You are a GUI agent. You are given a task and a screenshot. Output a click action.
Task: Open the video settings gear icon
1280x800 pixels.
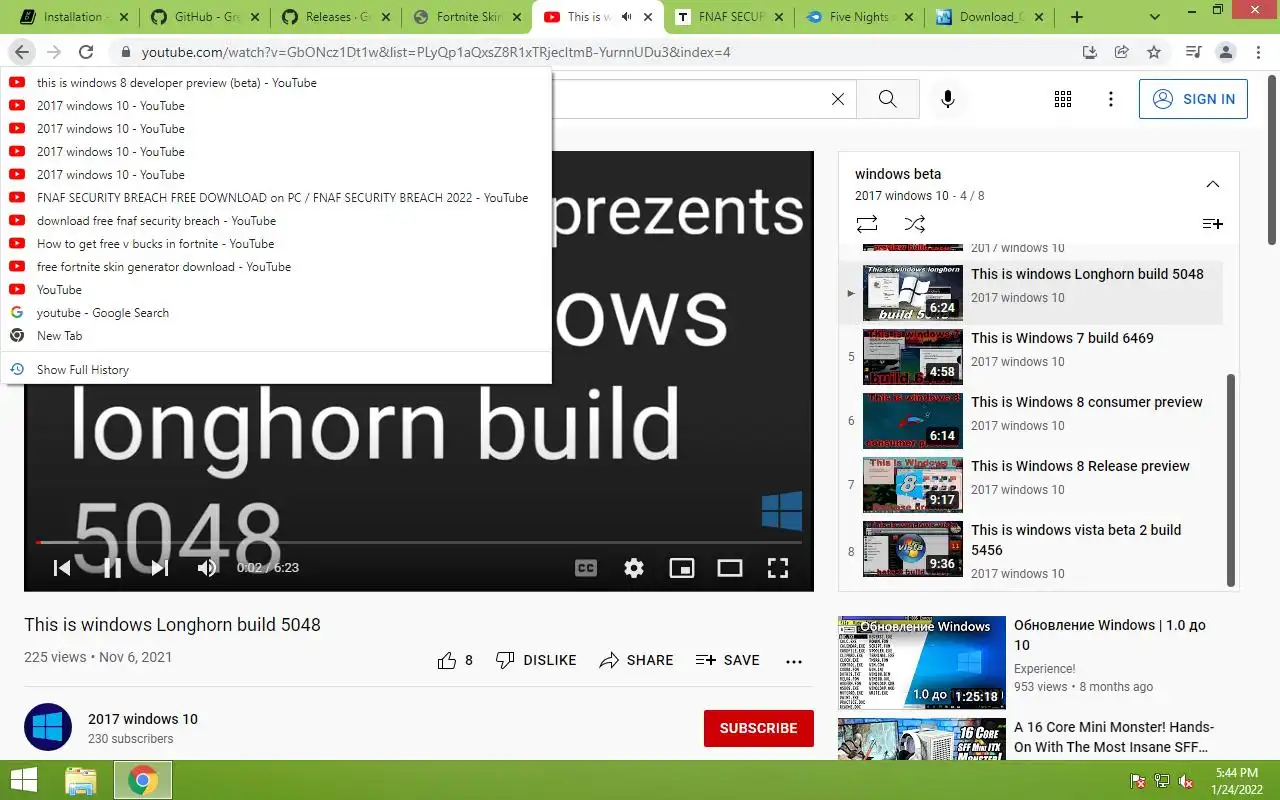tap(634, 568)
